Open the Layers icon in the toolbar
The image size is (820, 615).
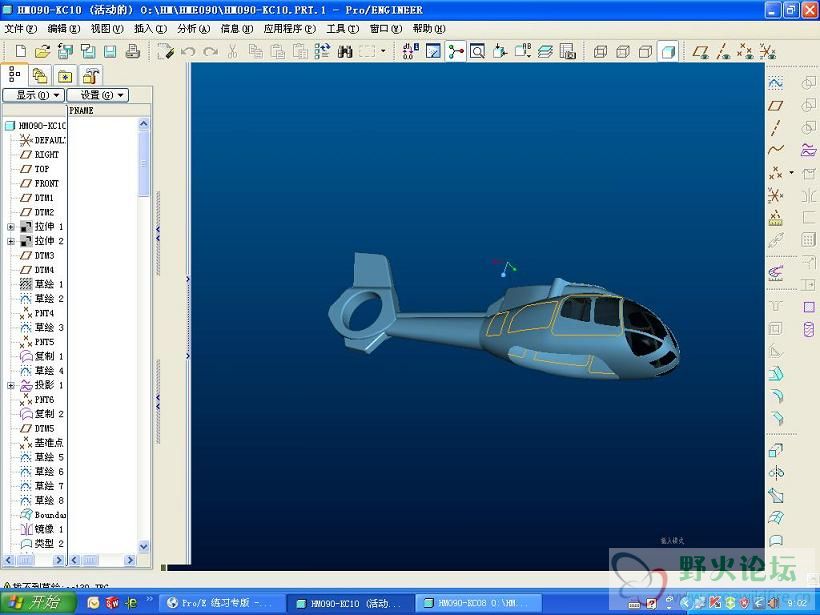tap(545, 51)
